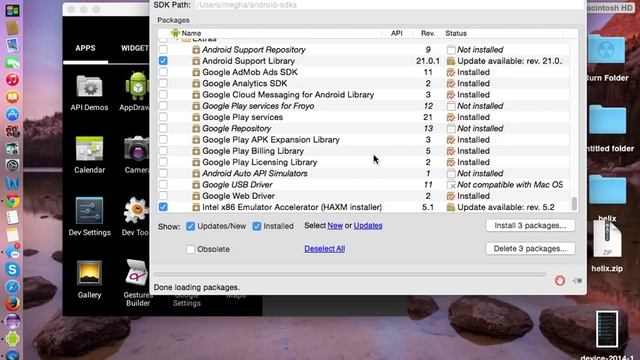The height and width of the screenshot is (360, 640).
Task: Select Google Cloud Messaging for Android Library
Action: (364, 94)
